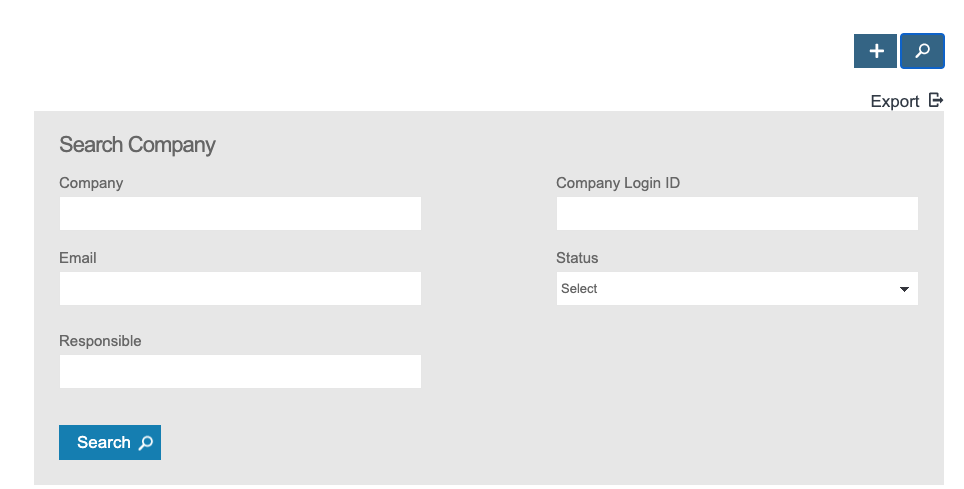This screenshot has height=489, width=964.
Task: Select the Email input box
Action: click(240, 288)
